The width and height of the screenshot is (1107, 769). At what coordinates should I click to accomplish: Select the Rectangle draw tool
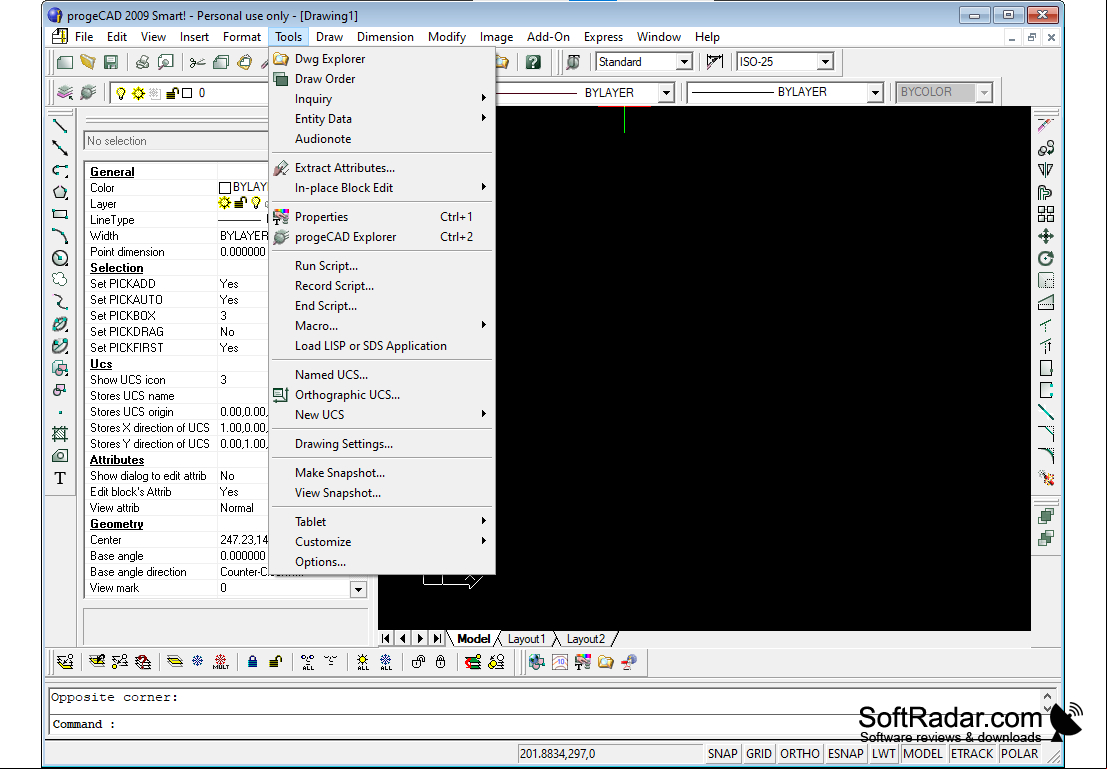tap(60, 214)
